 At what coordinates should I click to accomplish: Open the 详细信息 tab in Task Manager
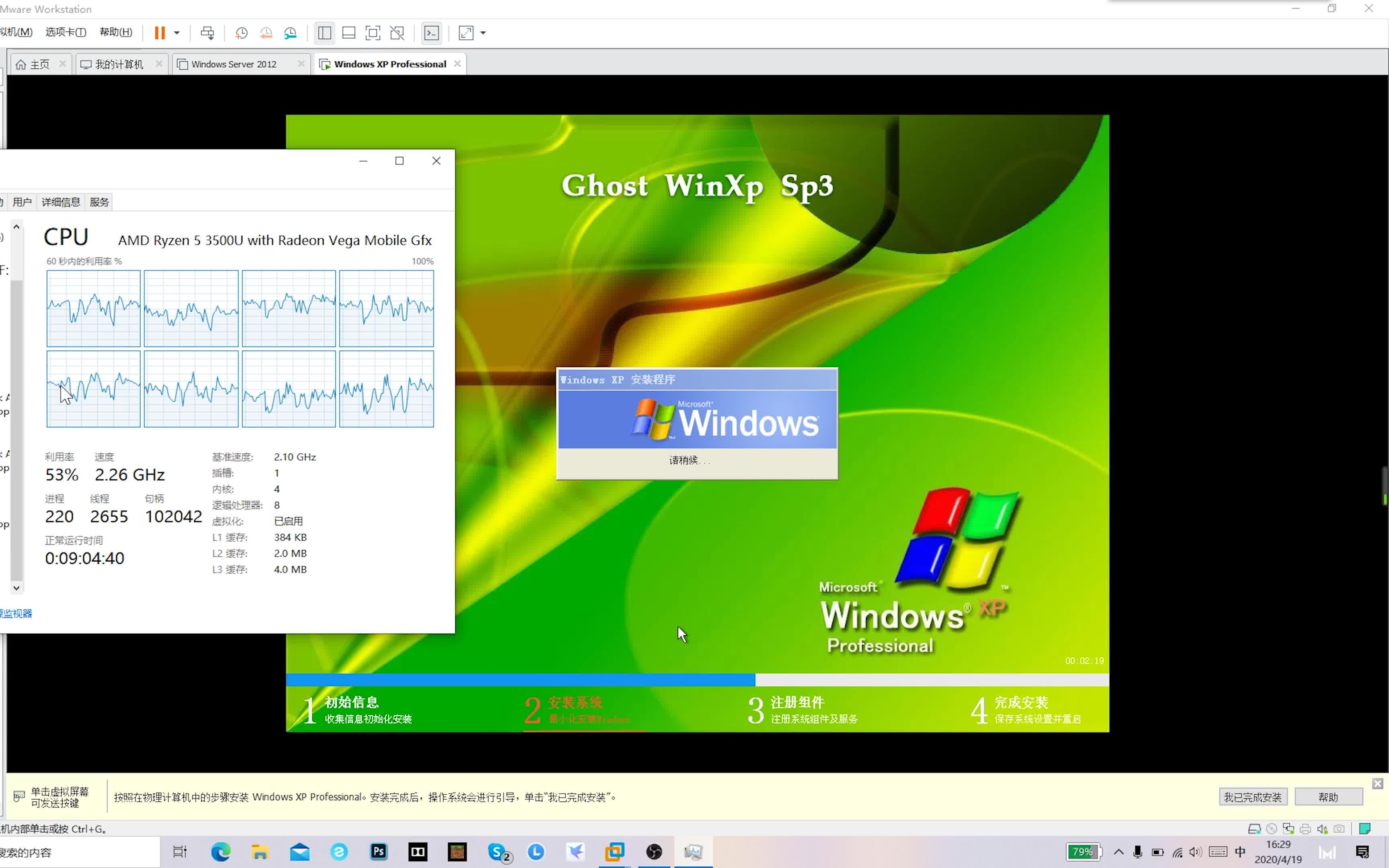(x=61, y=202)
